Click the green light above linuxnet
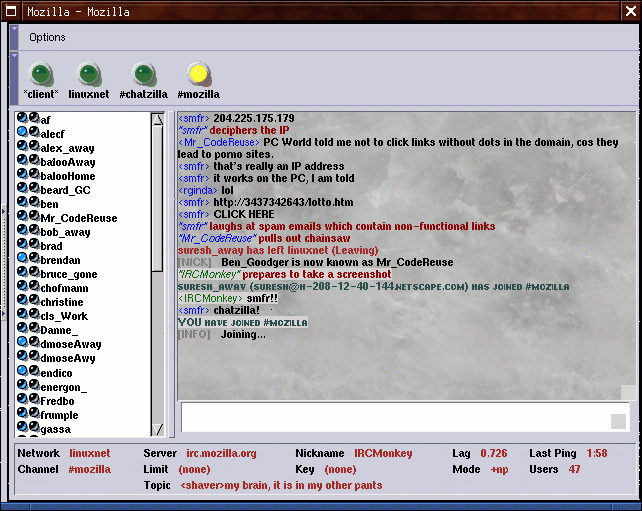The image size is (642, 511). (89, 75)
